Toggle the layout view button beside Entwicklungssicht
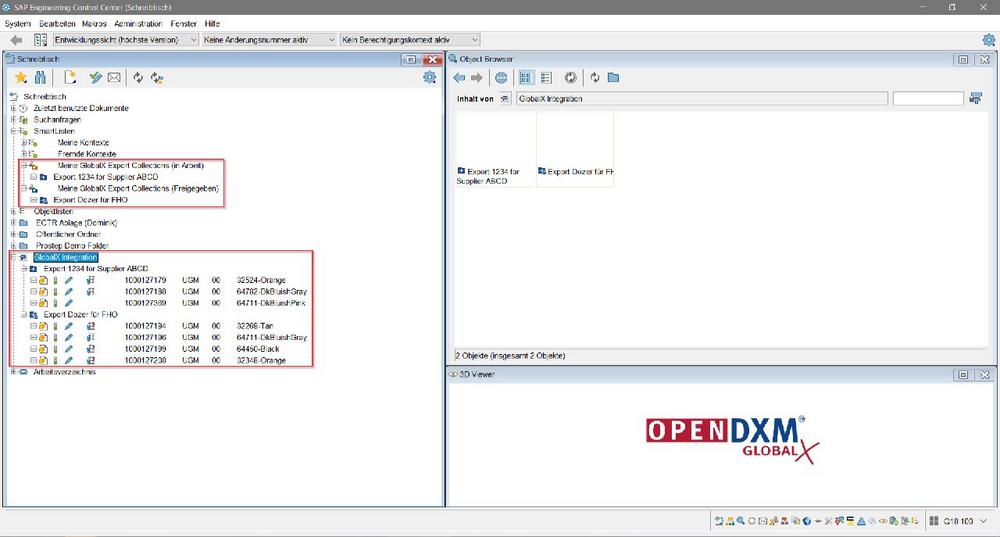Viewport: 1000px width, 537px height. point(40,40)
